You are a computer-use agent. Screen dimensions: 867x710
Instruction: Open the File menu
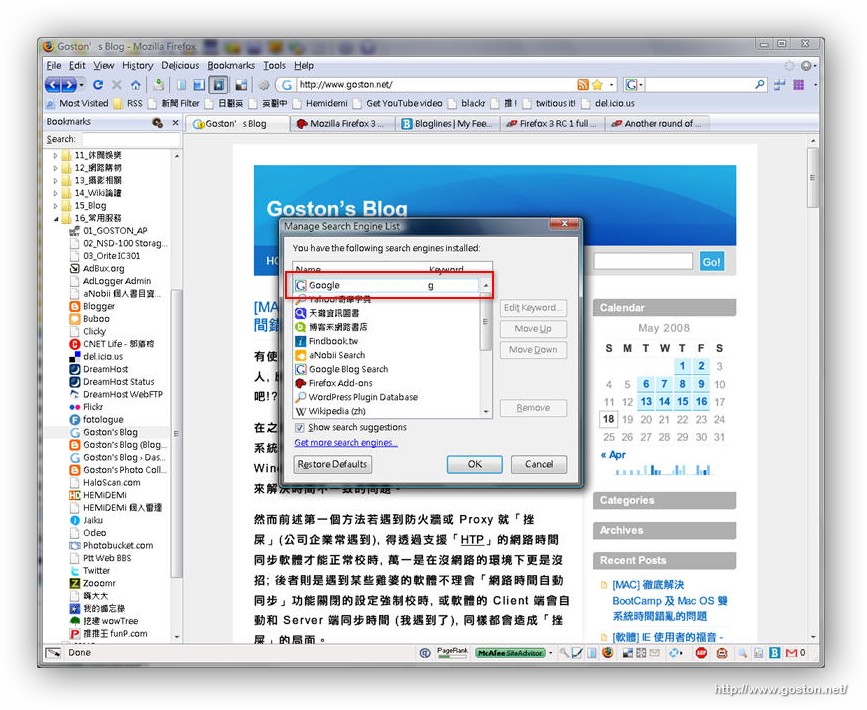54,65
